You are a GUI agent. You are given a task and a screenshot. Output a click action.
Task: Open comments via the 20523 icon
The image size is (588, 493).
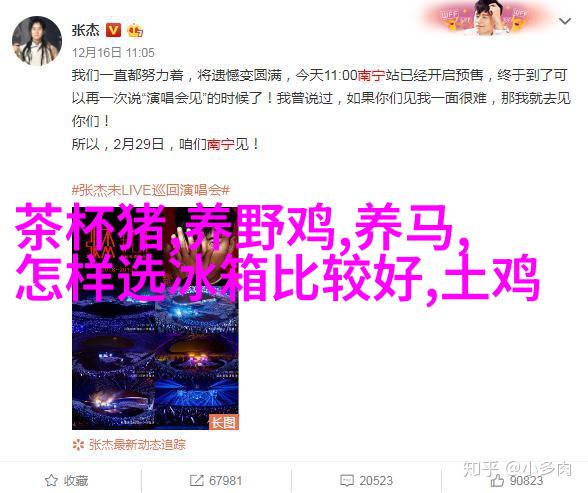click(x=347, y=481)
